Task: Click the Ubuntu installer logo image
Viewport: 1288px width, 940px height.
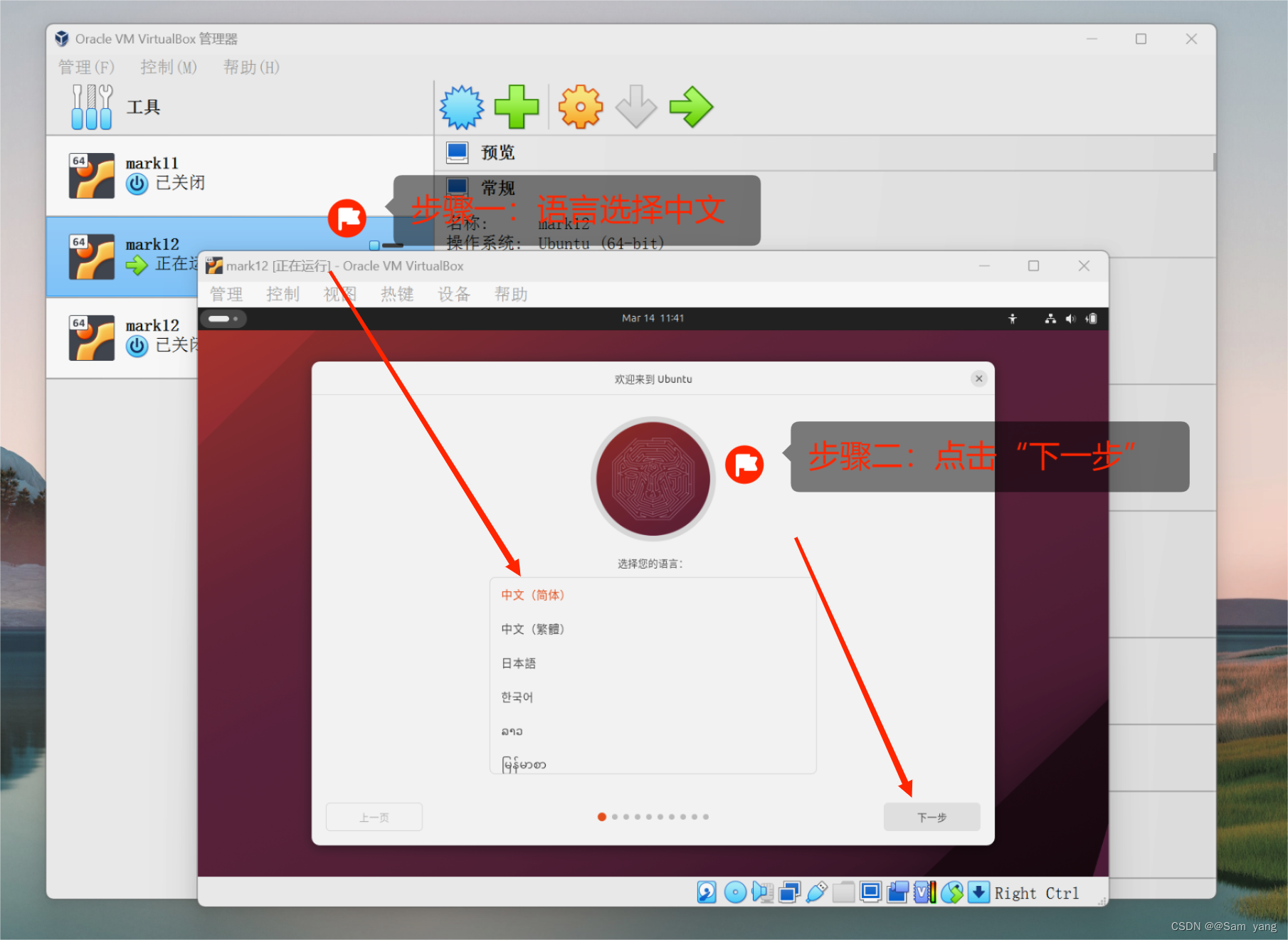Action: [653, 479]
